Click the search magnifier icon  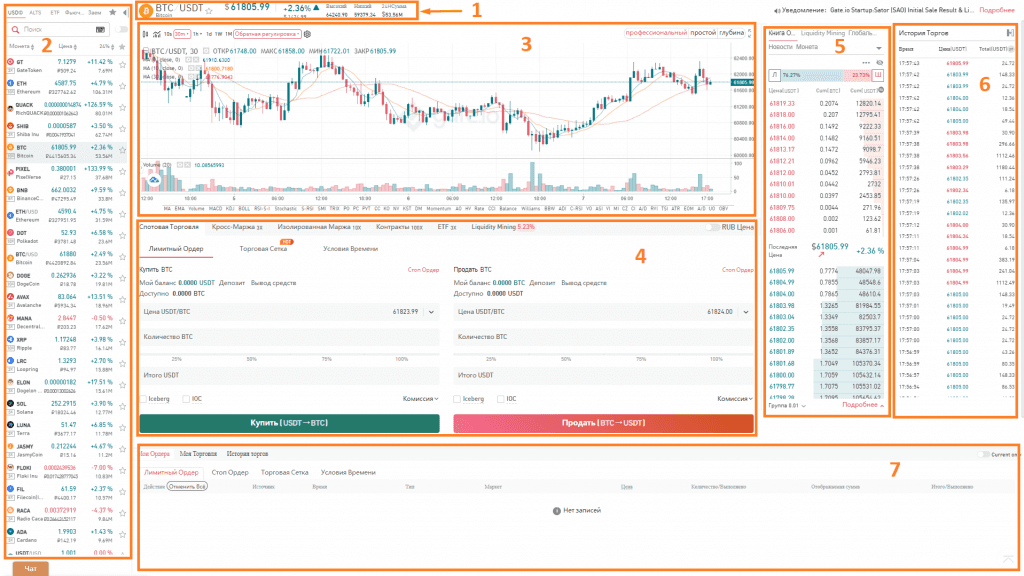[15, 29]
